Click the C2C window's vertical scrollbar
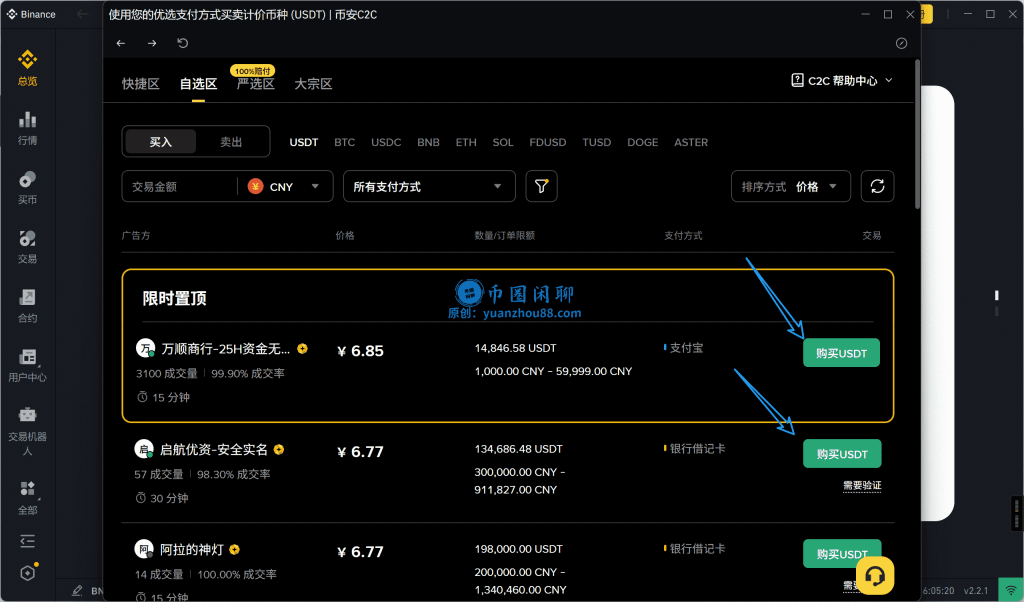The height and width of the screenshot is (602, 1024). (x=918, y=134)
